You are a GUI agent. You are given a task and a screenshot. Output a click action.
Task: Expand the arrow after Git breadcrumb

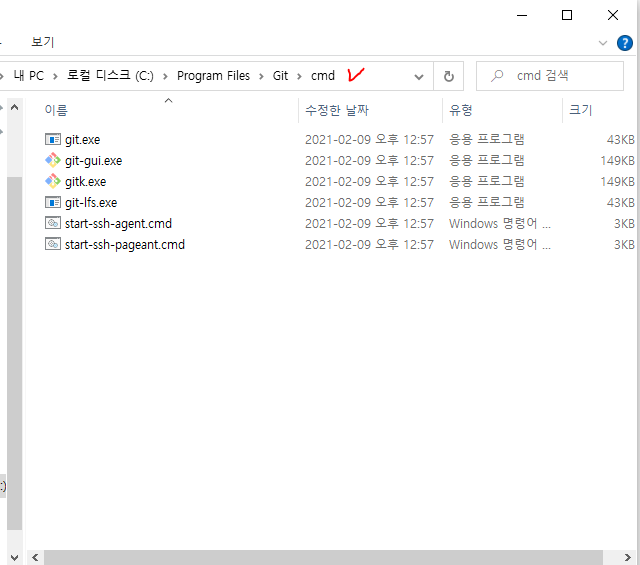click(300, 76)
